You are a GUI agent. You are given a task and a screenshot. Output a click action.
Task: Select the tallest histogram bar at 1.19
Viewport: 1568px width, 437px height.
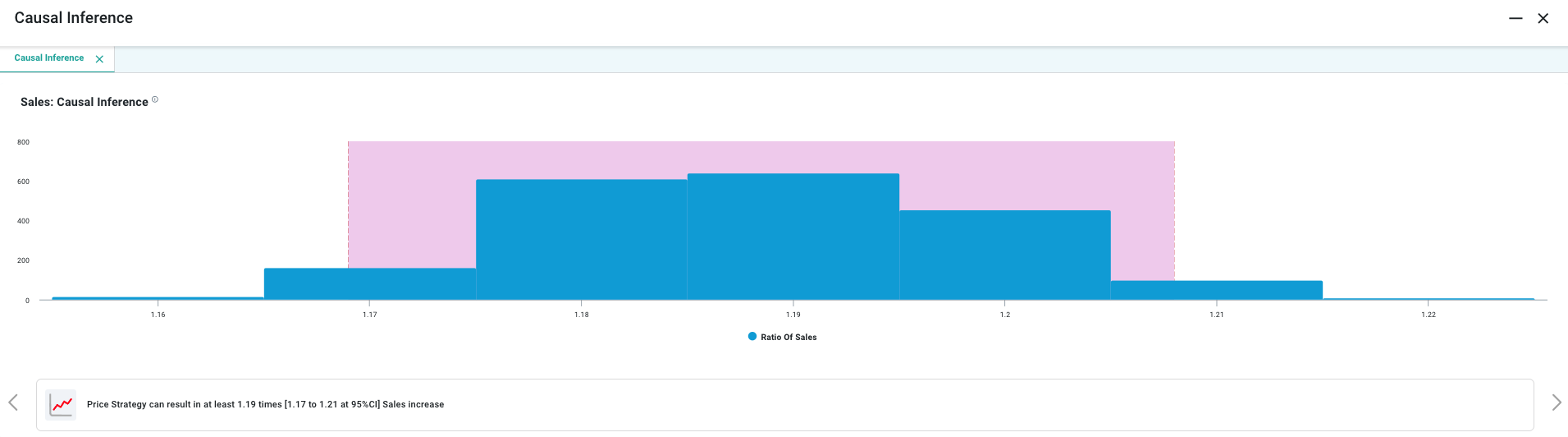(x=793, y=237)
